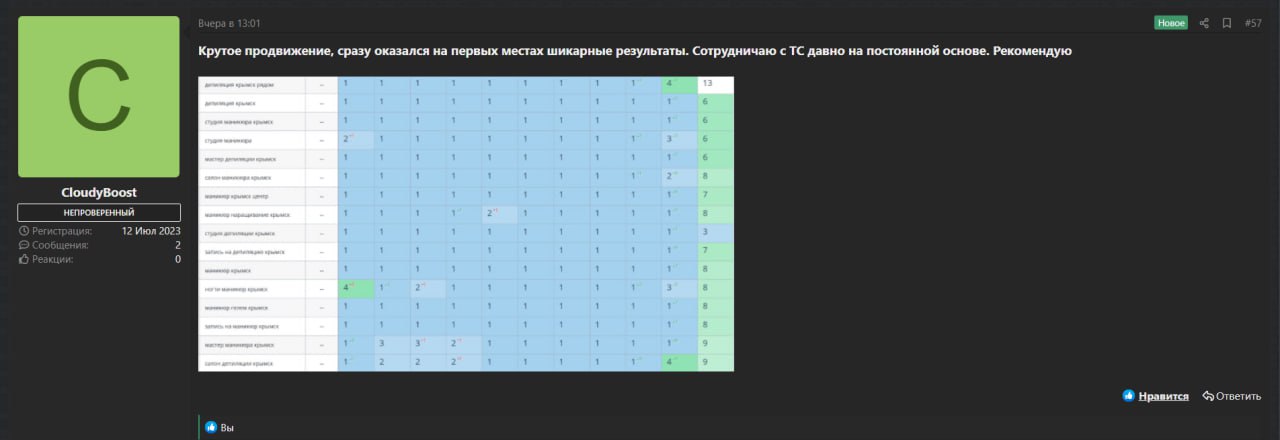The width and height of the screenshot is (1280, 440).
Task: Click the speech bubble icon next to Сообщения
Action: [x=24, y=245]
